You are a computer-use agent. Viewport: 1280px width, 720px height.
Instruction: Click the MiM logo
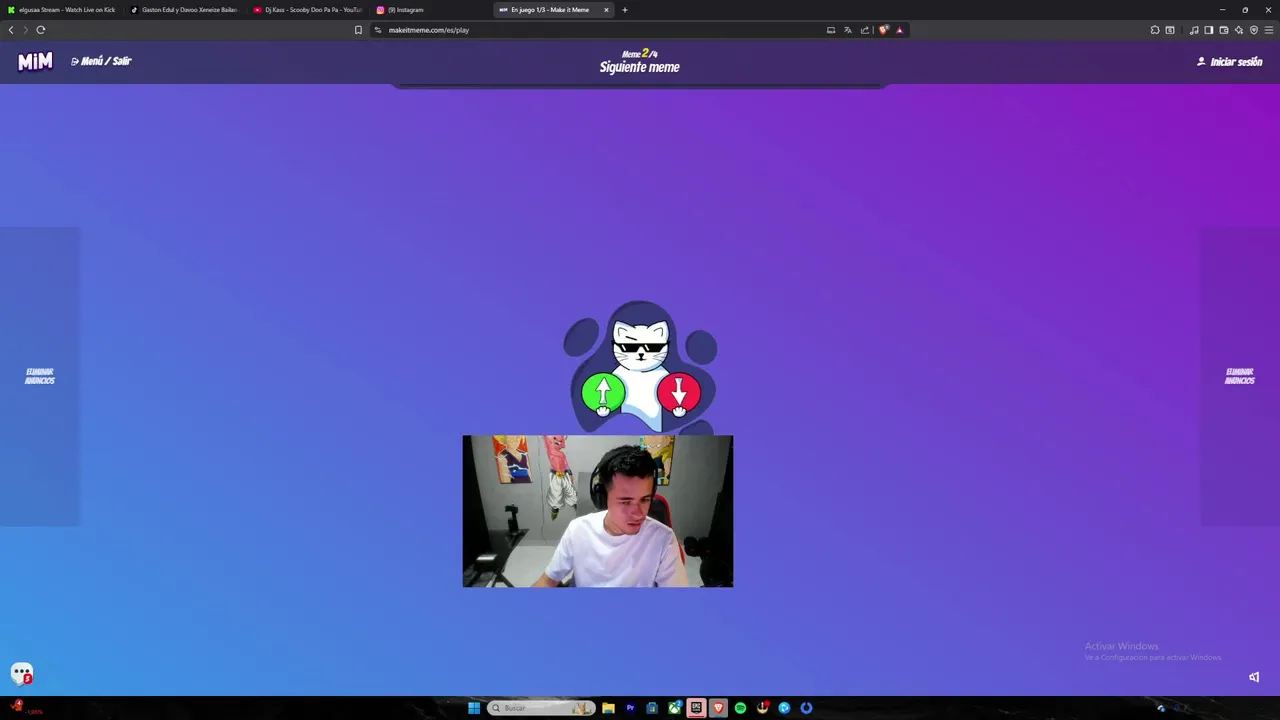[35, 62]
